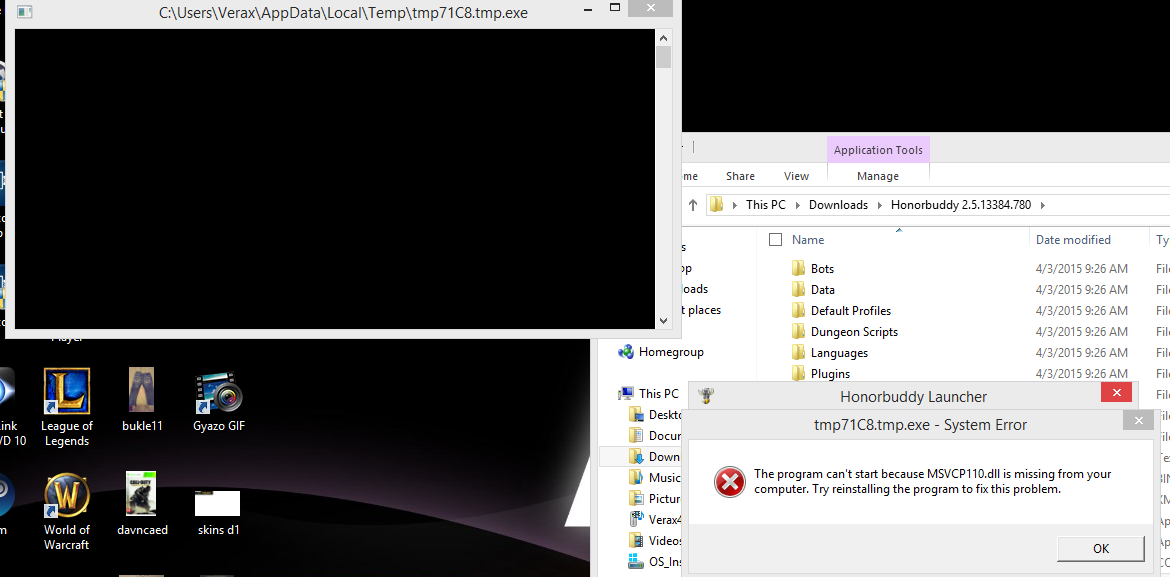Click the folder icon in the address bar
Image resolution: width=1170 pixels, height=577 pixels.
717,205
